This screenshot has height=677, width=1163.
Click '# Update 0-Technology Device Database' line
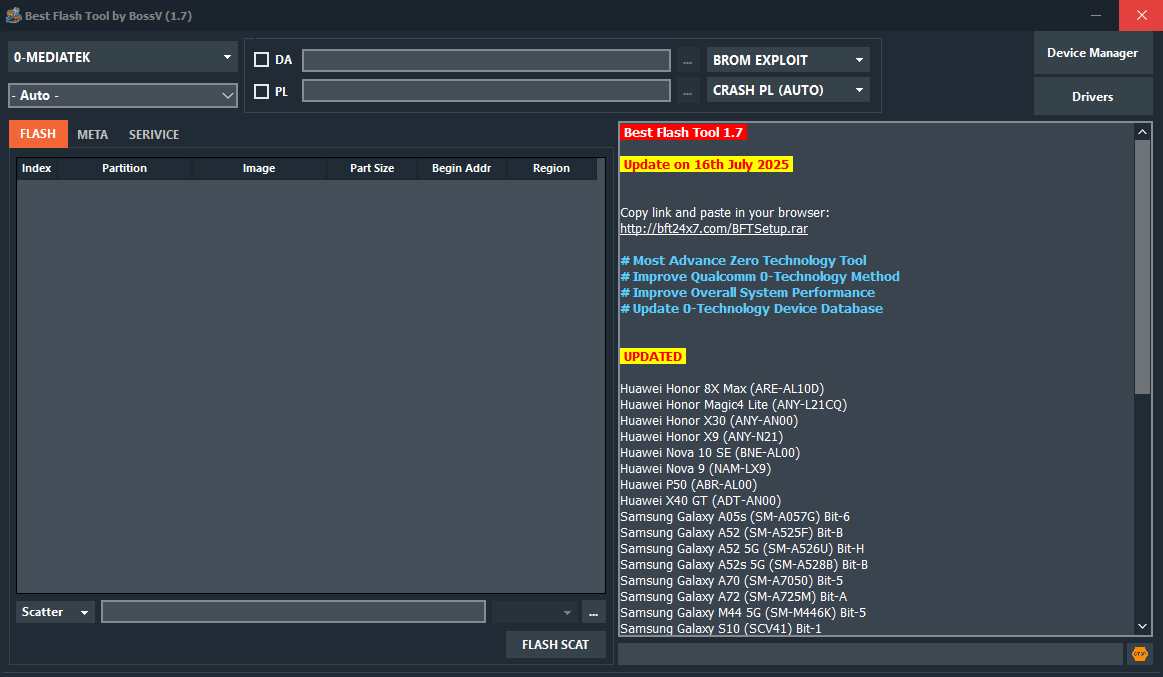tap(751, 308)
